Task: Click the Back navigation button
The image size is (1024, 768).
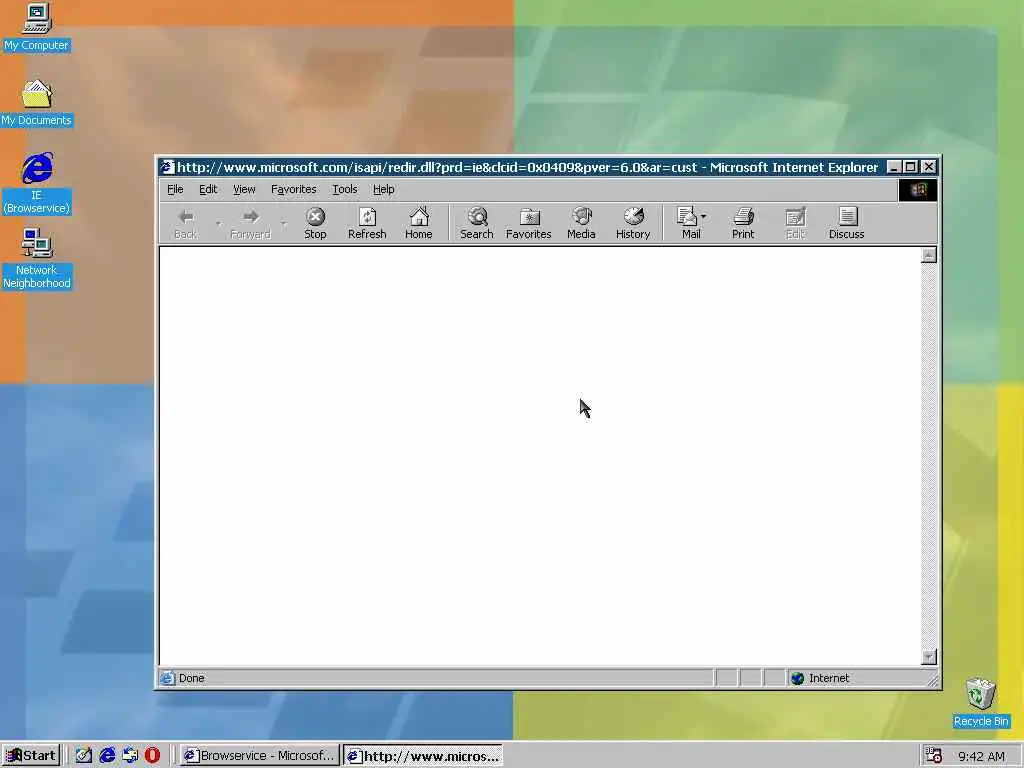Action: click(x=186, y=223)
